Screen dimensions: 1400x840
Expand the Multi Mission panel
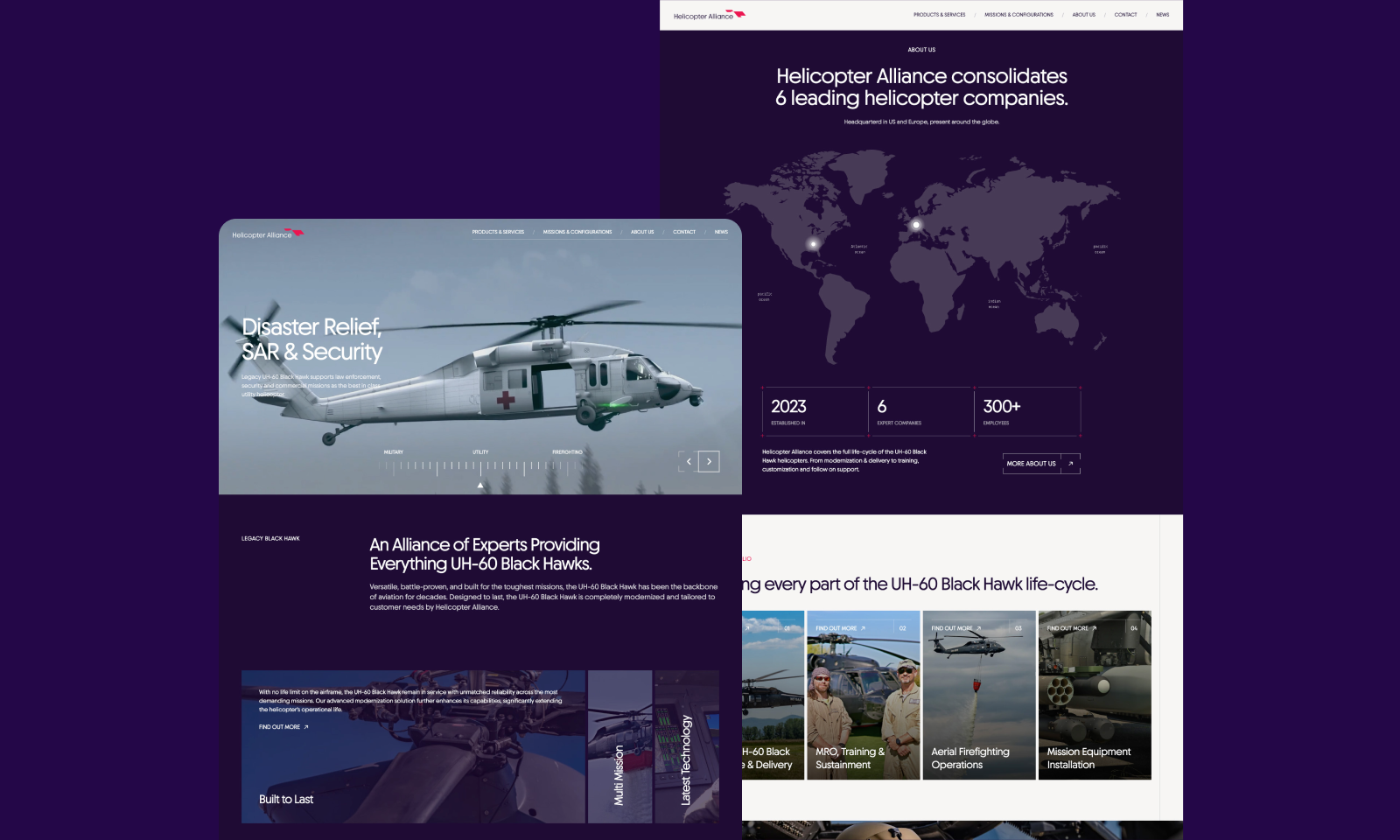tap(619, 746)
